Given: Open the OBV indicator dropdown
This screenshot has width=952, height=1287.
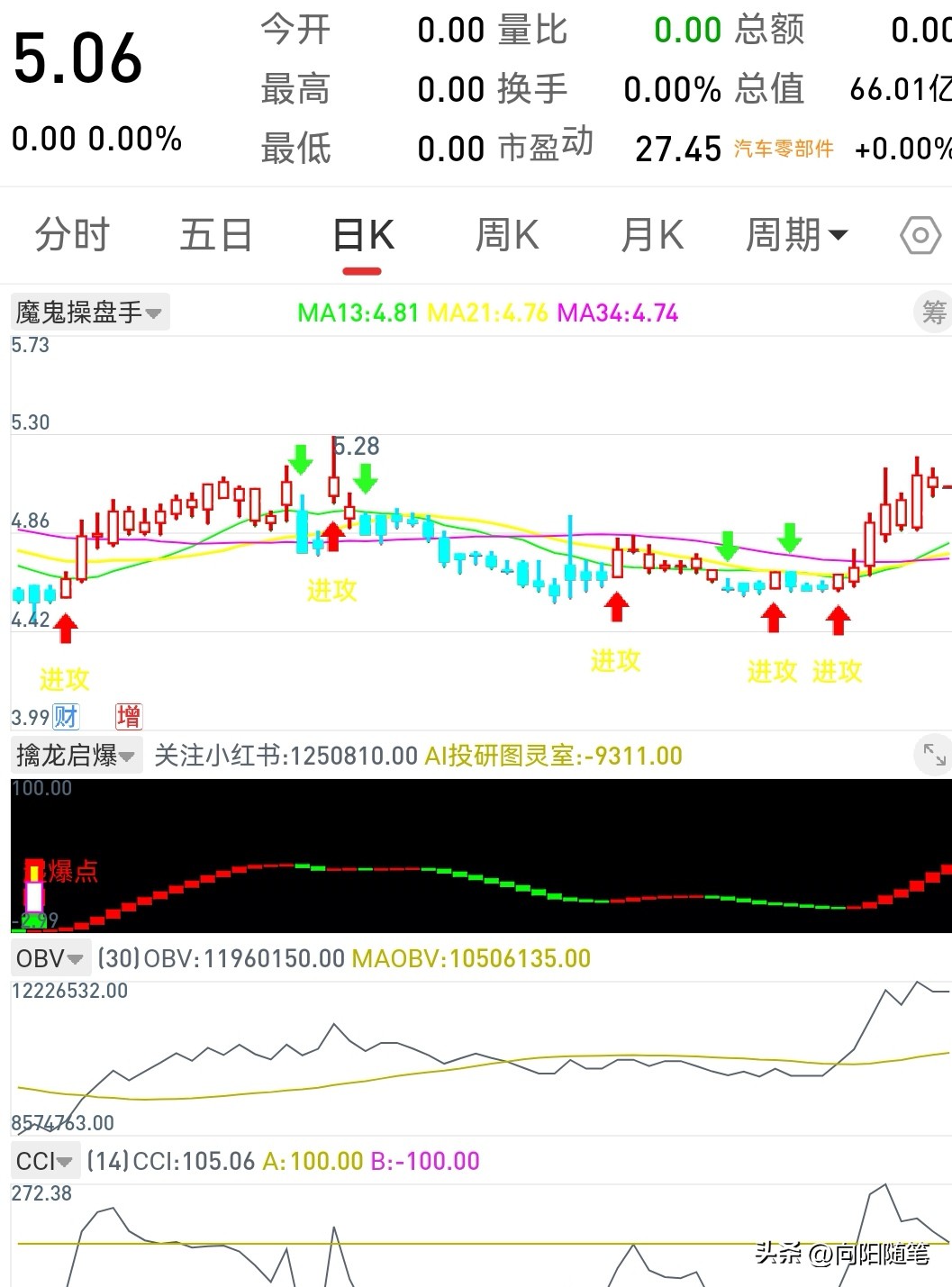Looking at the screenshot, I should 49,958.
